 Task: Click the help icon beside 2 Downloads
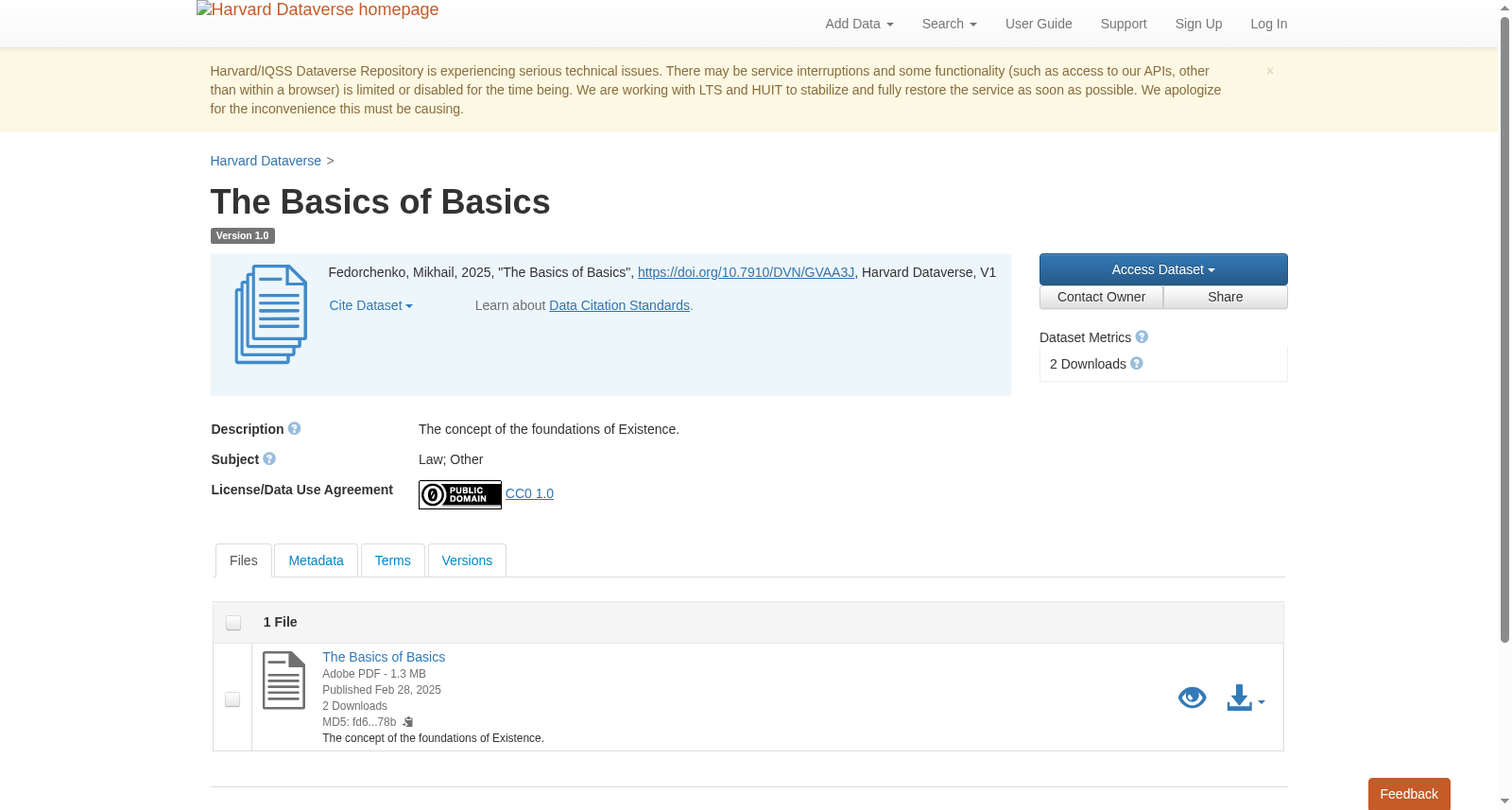pyautogui.click(x=1137, y=364)
